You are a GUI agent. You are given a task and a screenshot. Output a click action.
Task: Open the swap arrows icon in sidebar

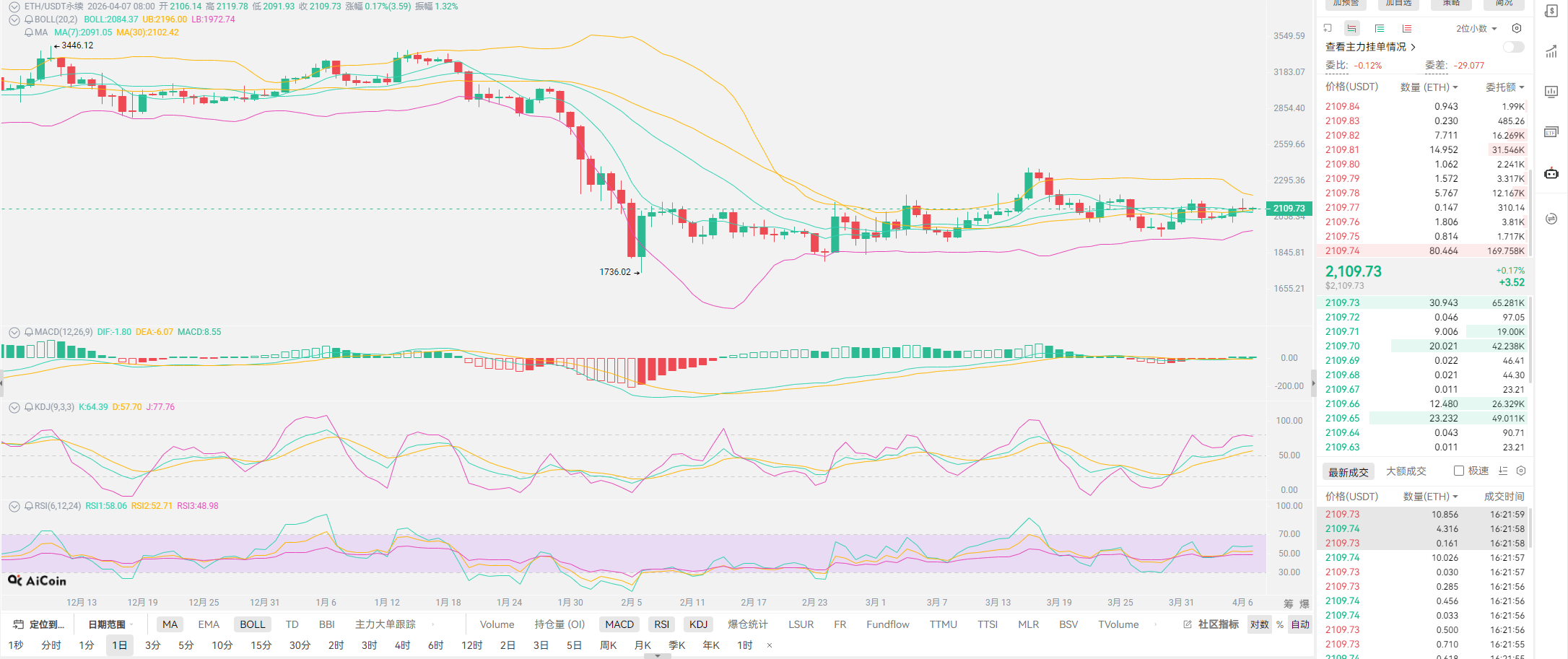tap(1551, 219)
